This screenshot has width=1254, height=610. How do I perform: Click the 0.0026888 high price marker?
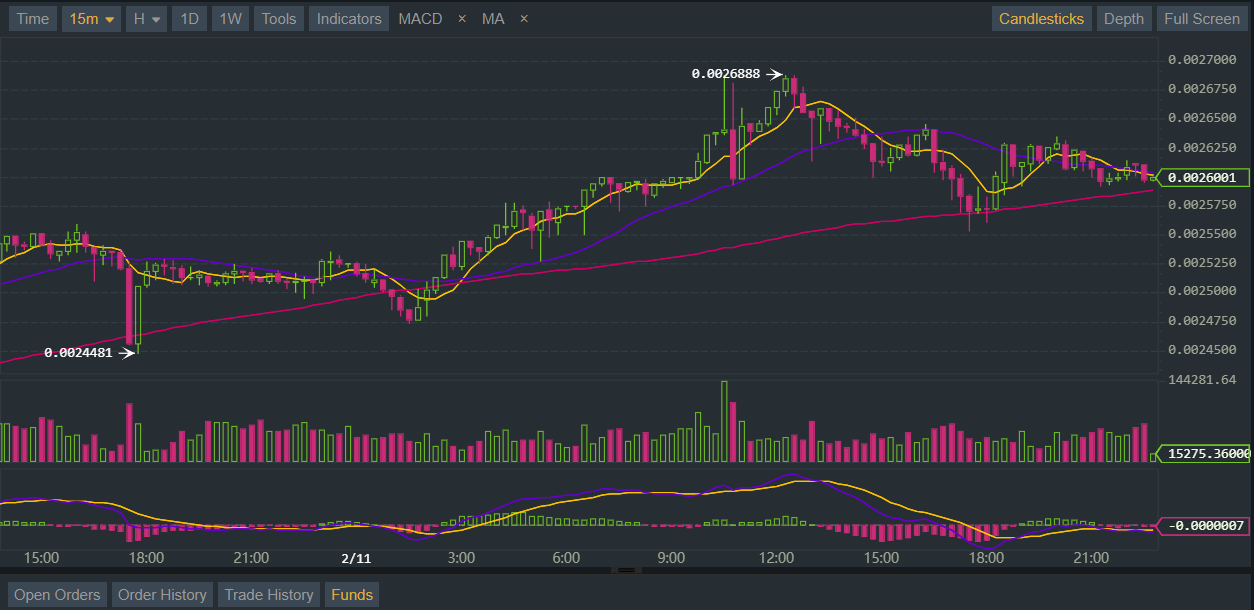click(726, 74)
